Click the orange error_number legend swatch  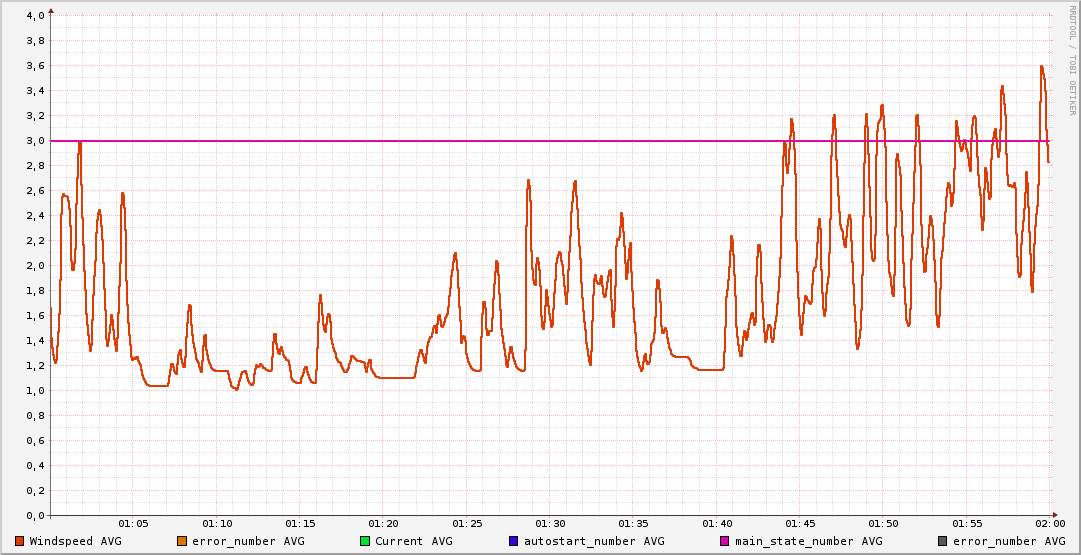pyautogui.click(x=182, y=541)
